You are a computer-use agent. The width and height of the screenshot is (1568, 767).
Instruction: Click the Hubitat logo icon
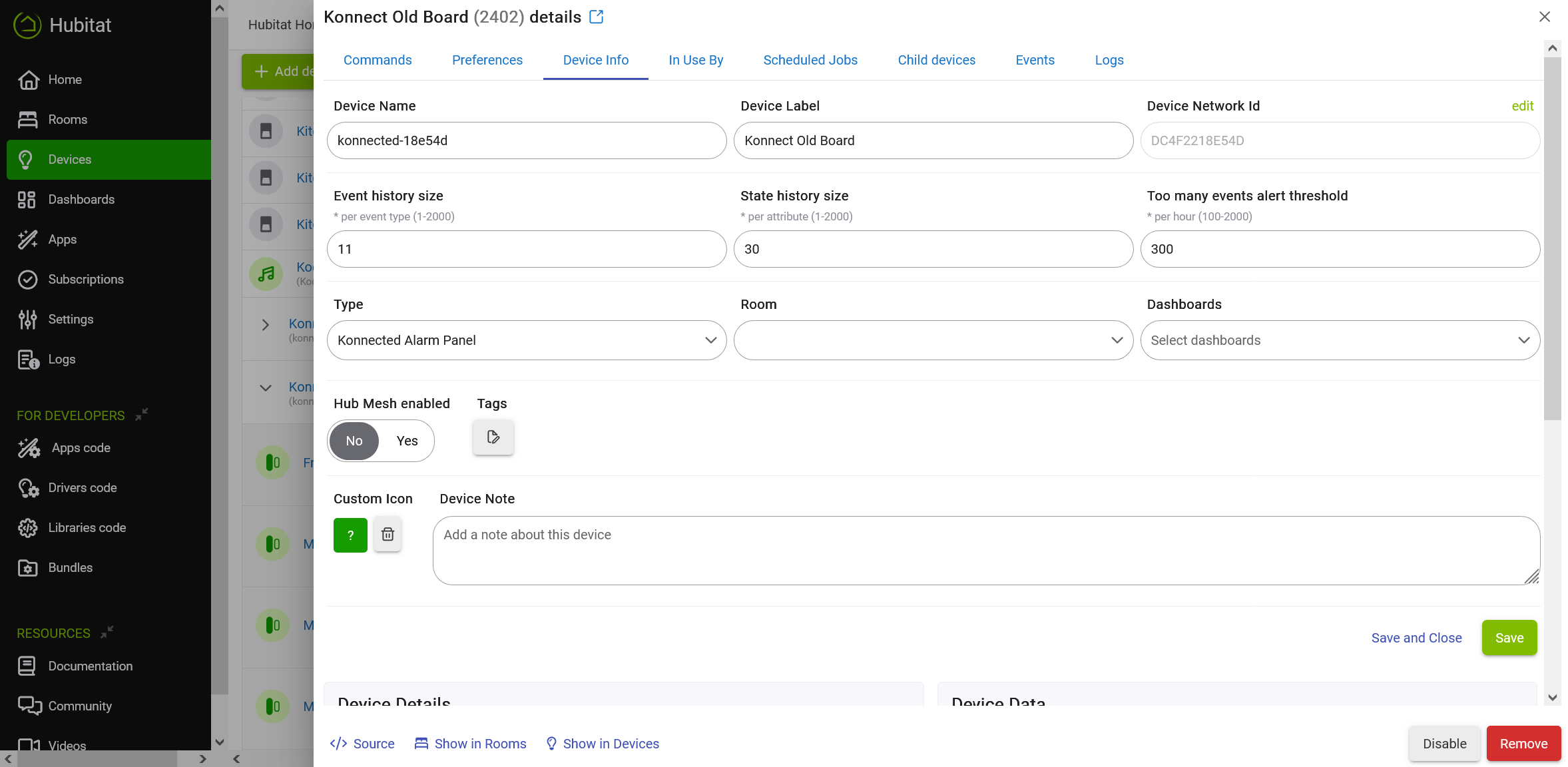point(27,25)
